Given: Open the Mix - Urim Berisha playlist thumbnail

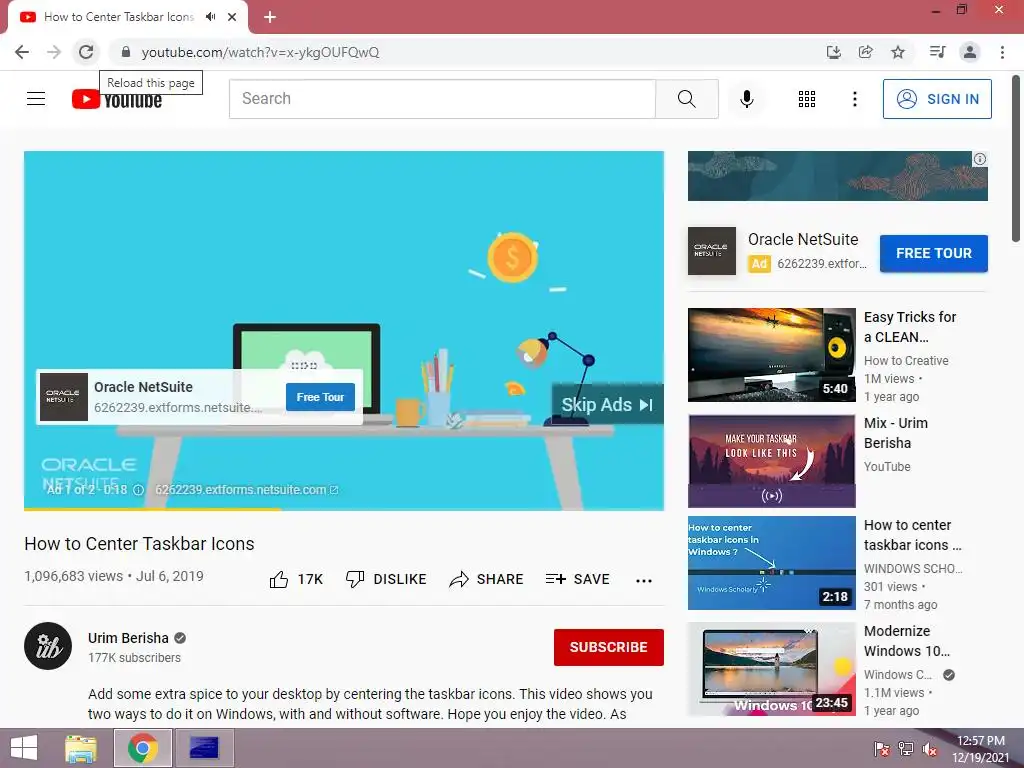Looking at the screenshot, I should [x=771, y=461].
